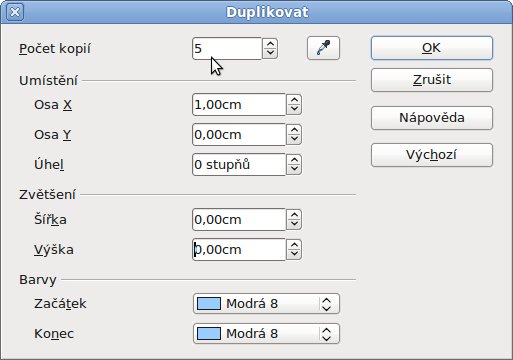The image size is (513, 360).
Task: Click into the Šířka field
Action: pyautogui.click(x=239, y=220)
